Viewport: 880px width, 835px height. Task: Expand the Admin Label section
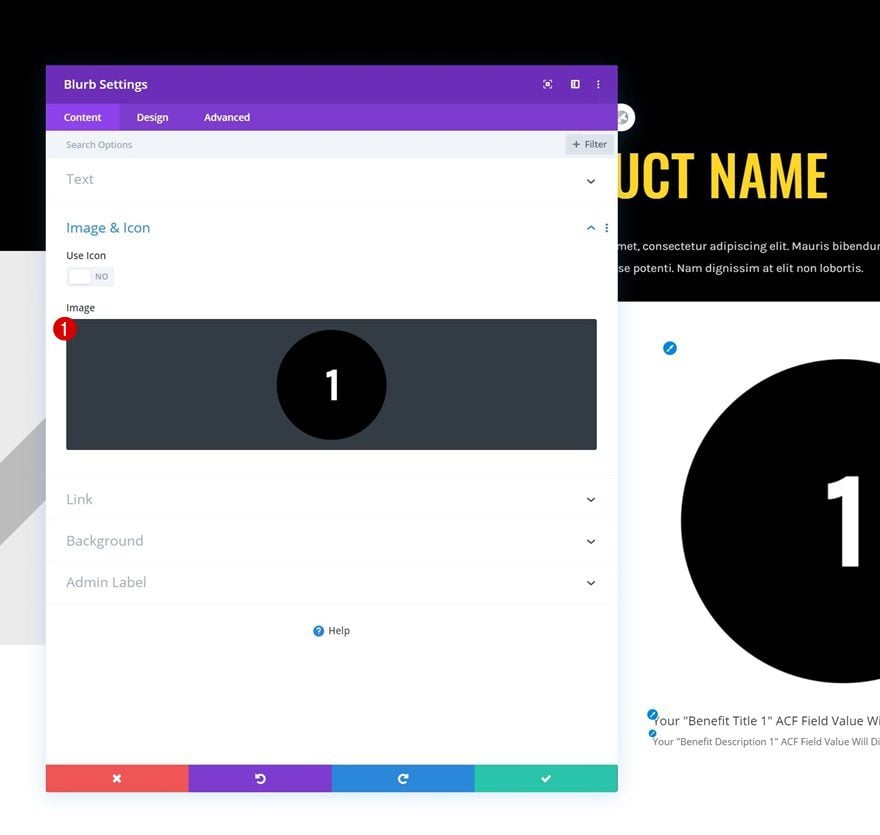coord(331,582)
